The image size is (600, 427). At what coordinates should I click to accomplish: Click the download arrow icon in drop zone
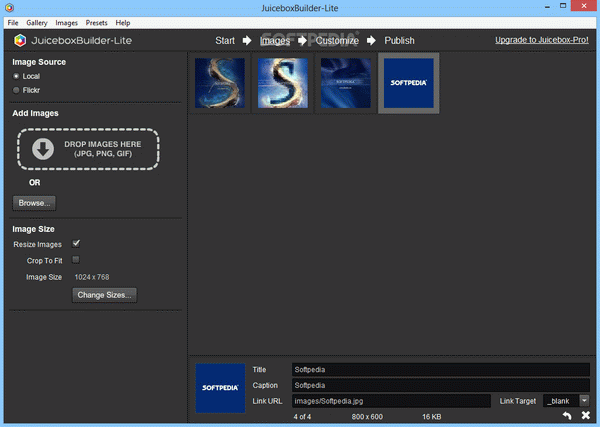click(x=43, y=149)
